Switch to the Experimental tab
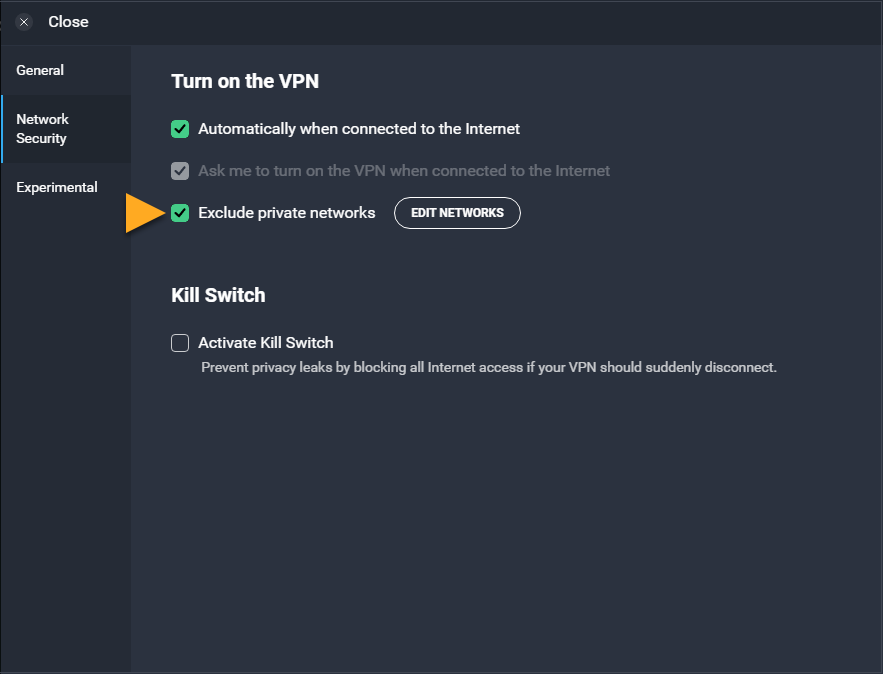The image size is (883, 674). coord(66,188)
